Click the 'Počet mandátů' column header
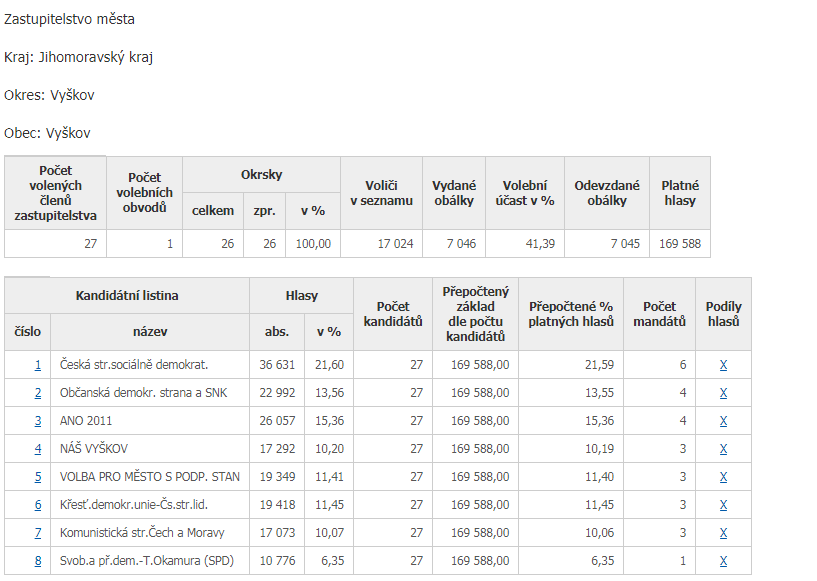Viewport: 817px width, 581px height. pyautogui.click(x=659, y=314)
